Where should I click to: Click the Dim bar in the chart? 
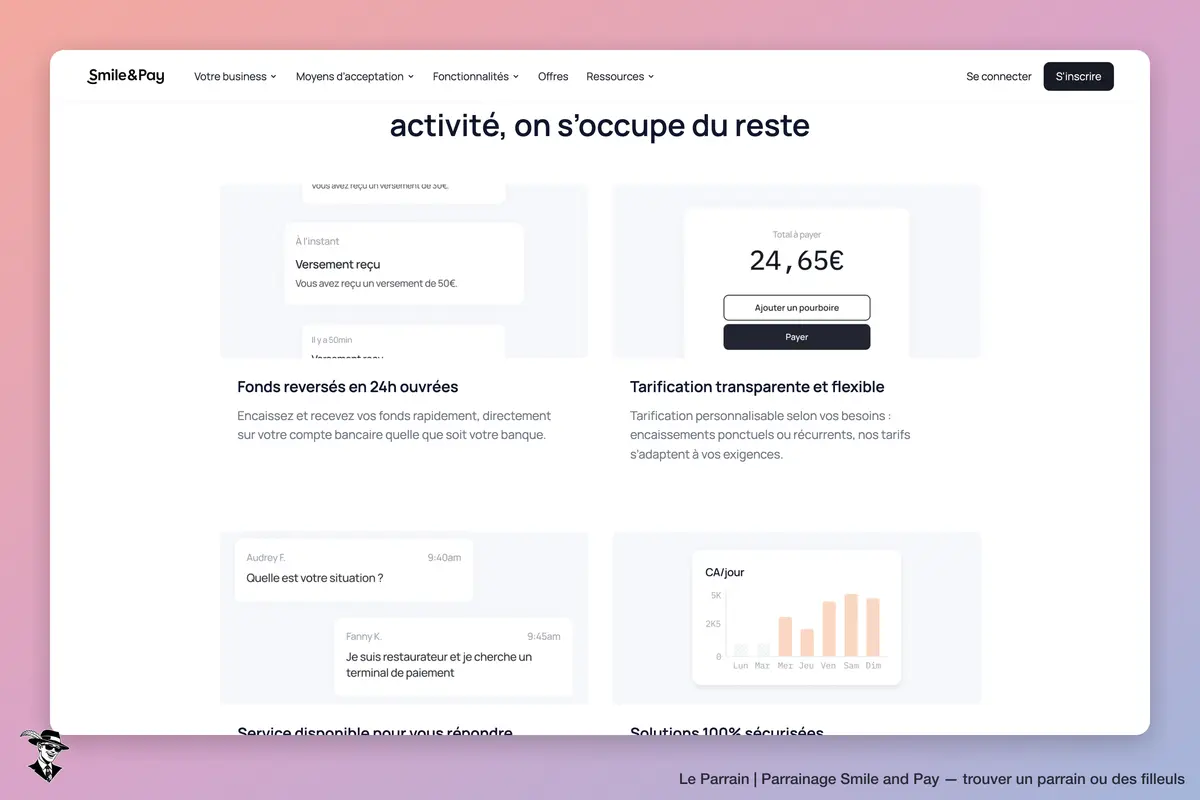tap(873, 627)
